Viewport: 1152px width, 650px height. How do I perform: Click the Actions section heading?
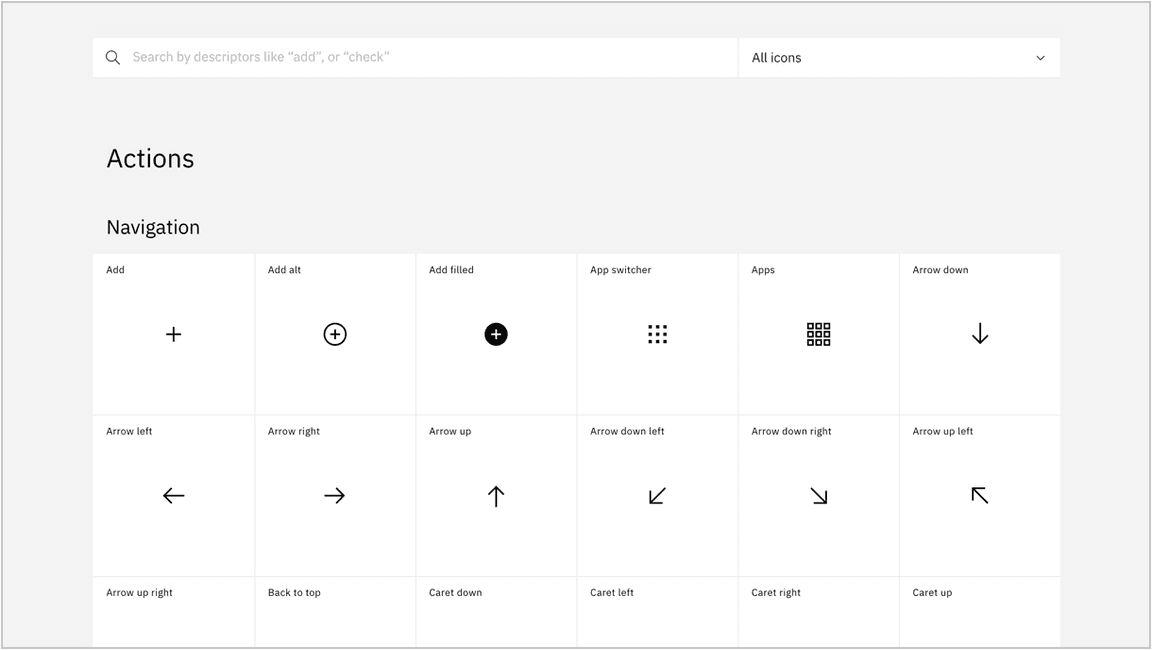pos(150,158)
